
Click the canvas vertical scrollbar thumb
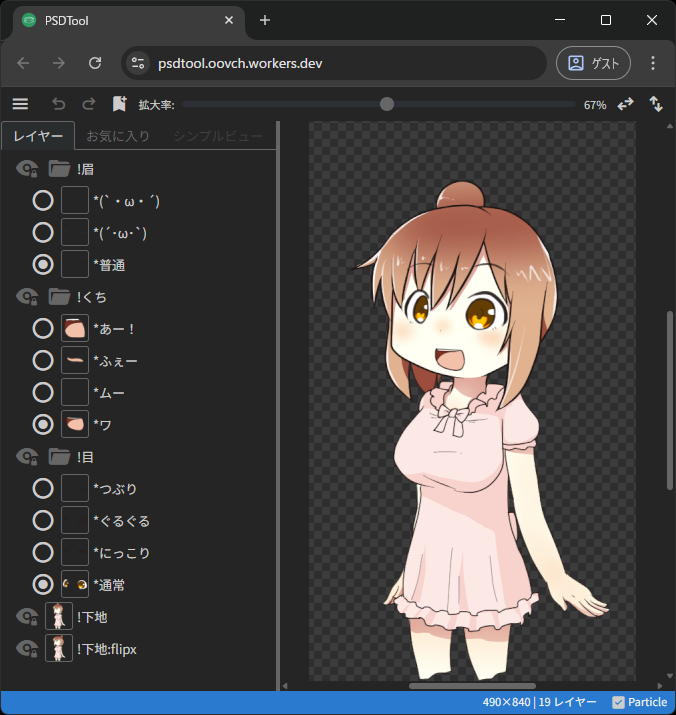tap(670, 400)
